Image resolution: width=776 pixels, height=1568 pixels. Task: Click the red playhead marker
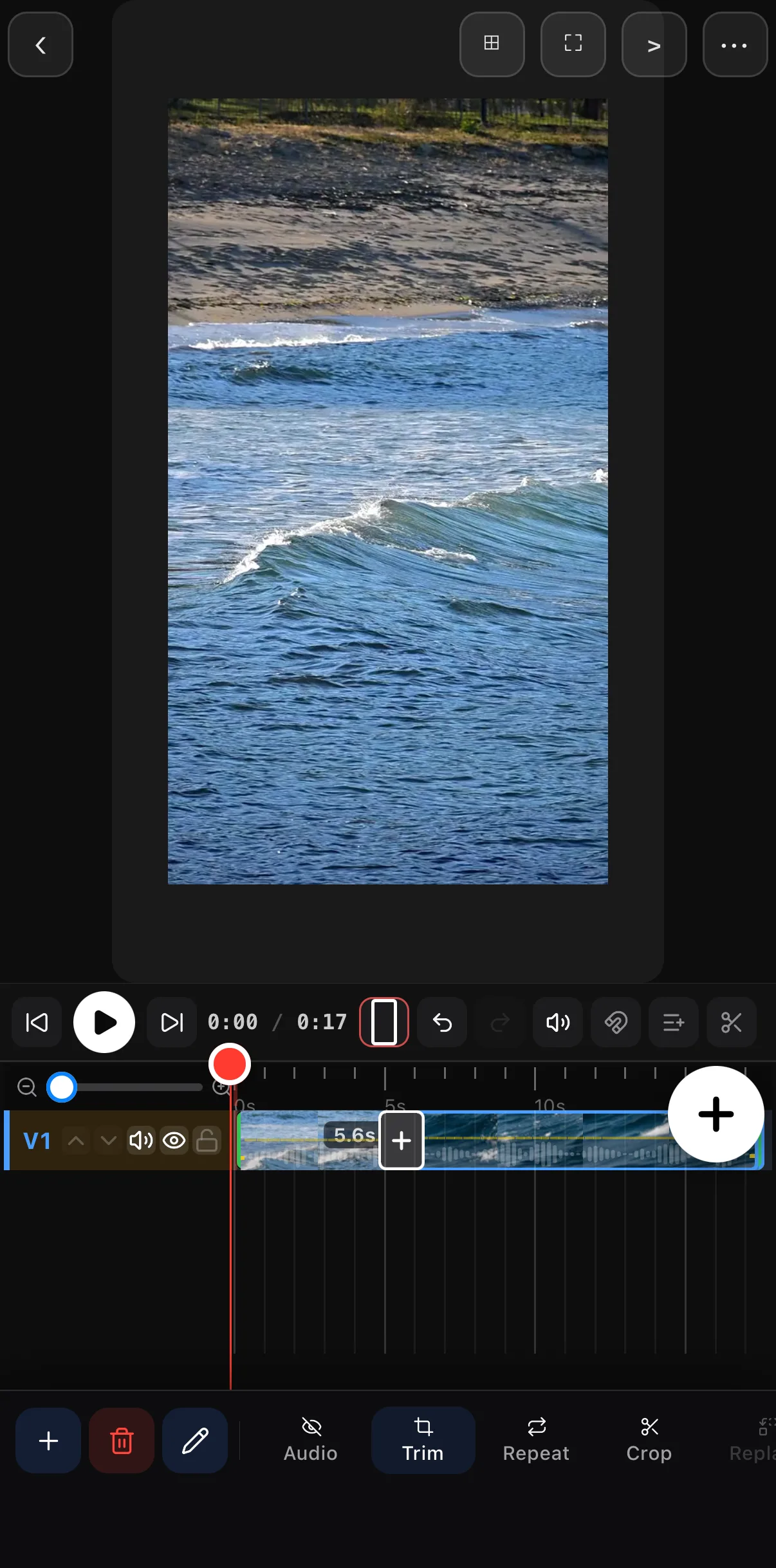230,1064
